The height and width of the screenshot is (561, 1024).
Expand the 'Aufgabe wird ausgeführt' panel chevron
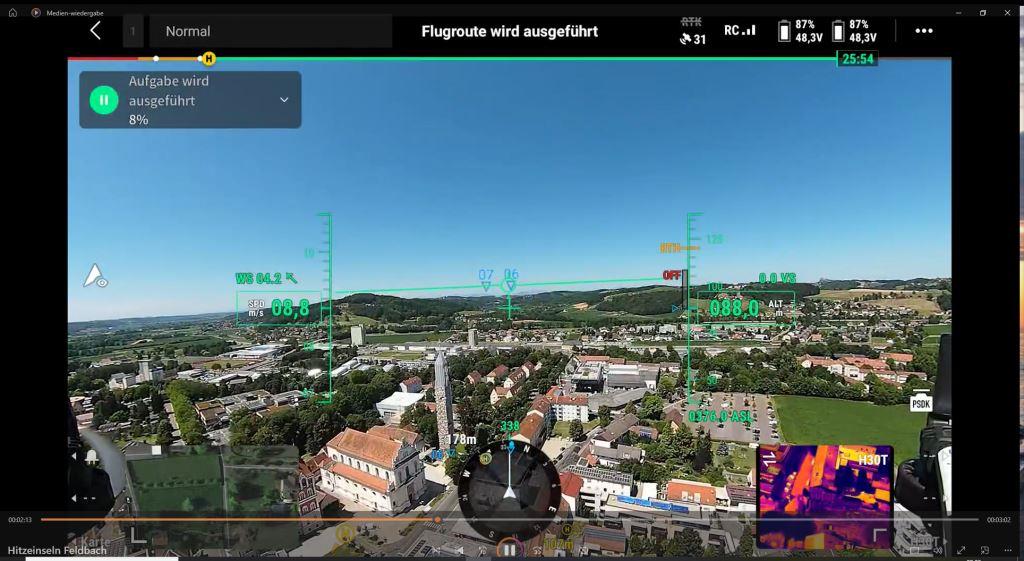tap(284, 100)
